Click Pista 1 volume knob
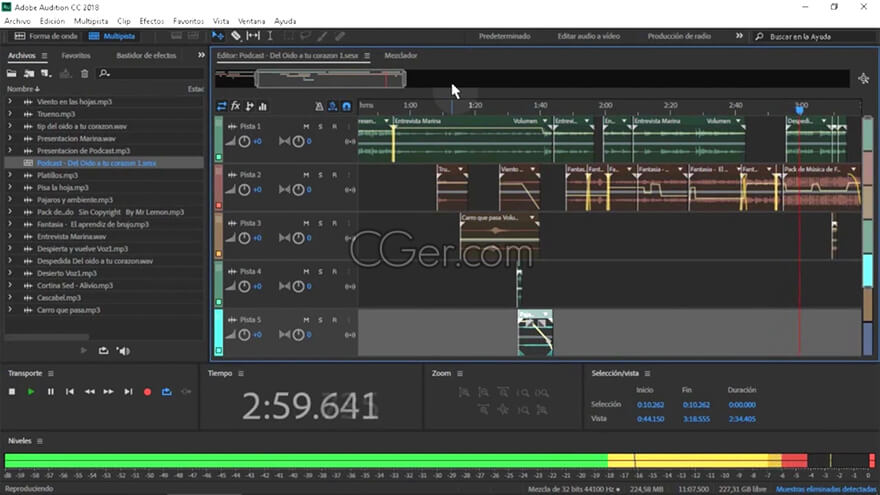 point(244,141)
